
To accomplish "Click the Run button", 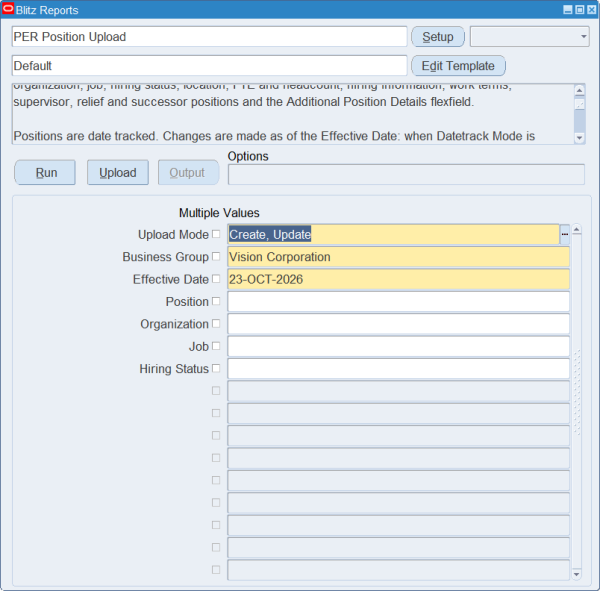I will [45, 173].
